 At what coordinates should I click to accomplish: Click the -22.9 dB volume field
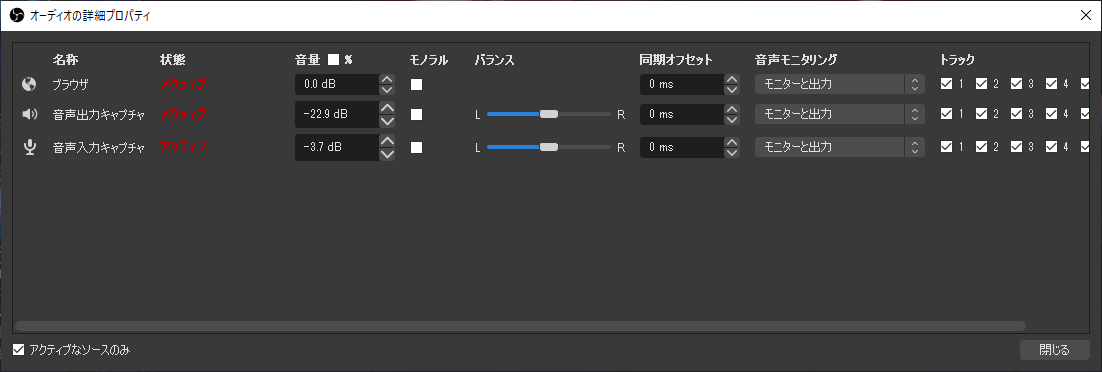pos(337,114)
